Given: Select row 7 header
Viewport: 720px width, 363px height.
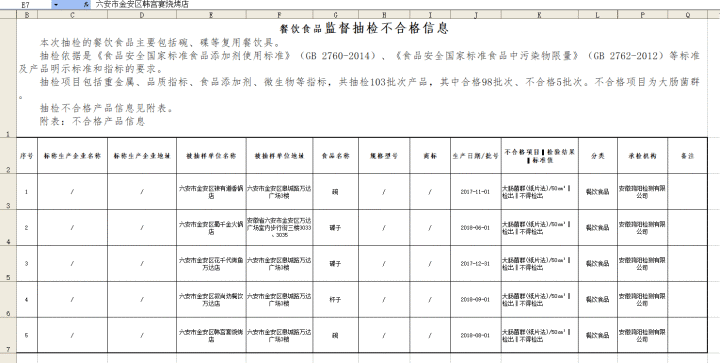Looking at the screenshot, I should tap(8, 335).
